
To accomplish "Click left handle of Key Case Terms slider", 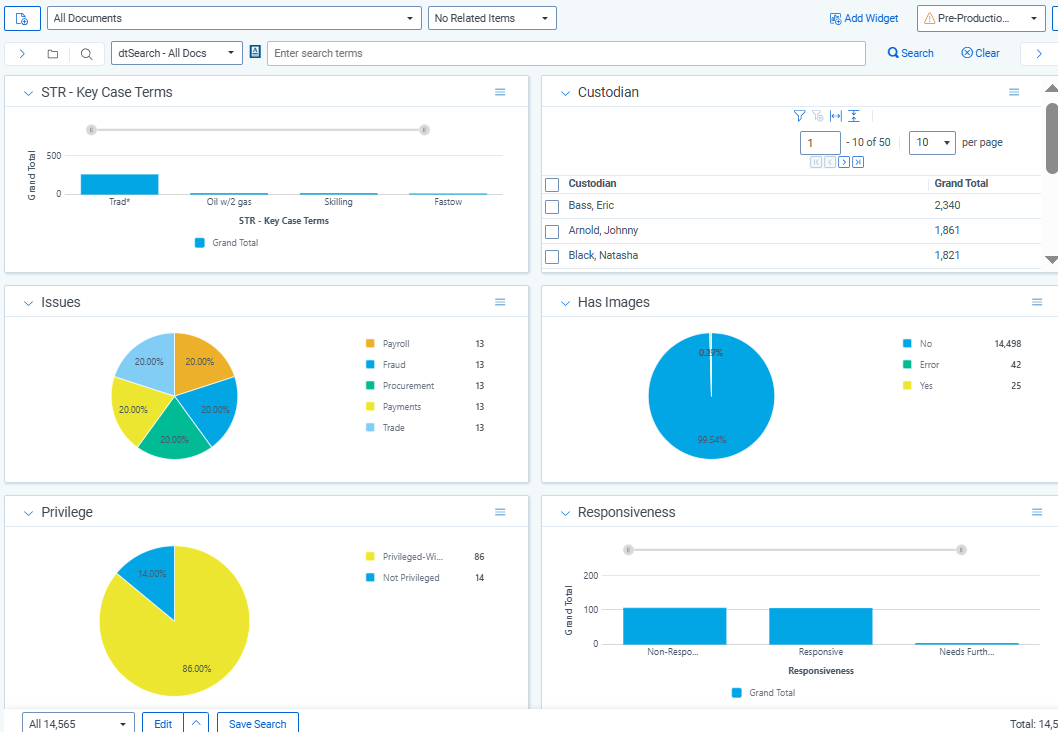I will pyautogui.click(x=91, y=130).
